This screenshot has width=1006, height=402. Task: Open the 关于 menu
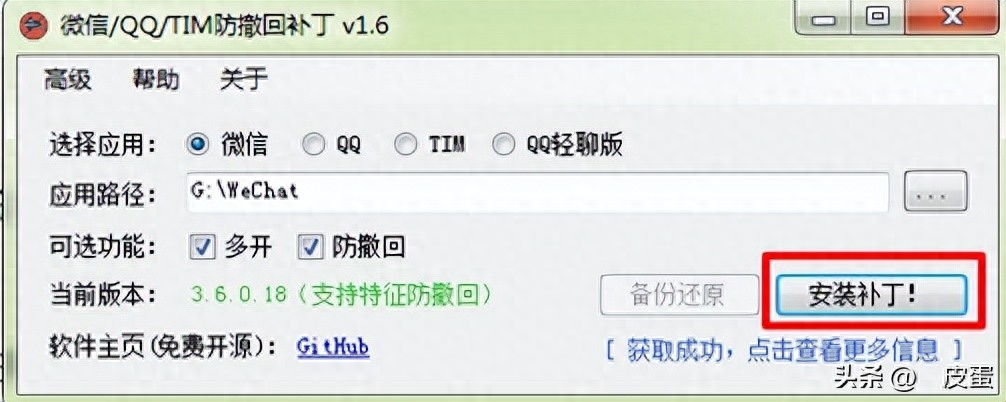click(x=244, y=80)
